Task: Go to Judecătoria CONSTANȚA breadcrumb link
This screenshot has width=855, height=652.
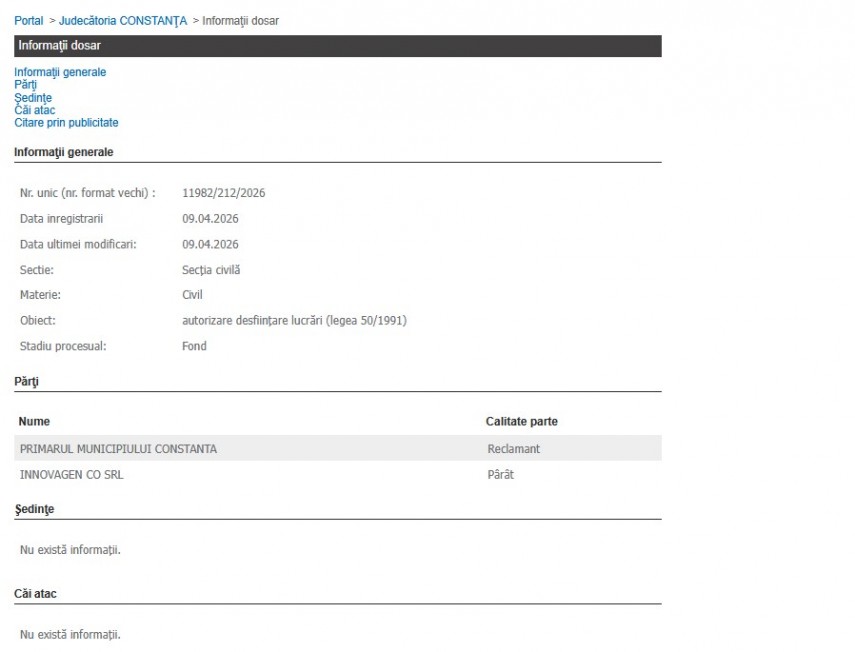Action: [123, 21]
